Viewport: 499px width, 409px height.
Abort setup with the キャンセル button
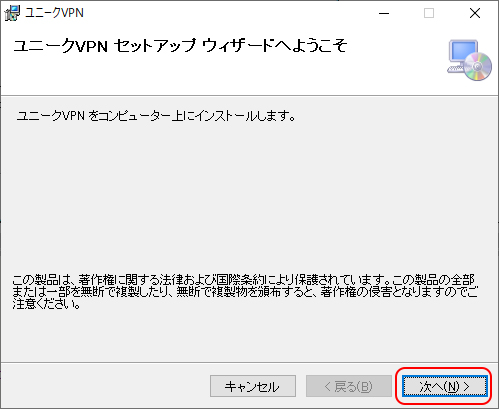pos(253,386)
